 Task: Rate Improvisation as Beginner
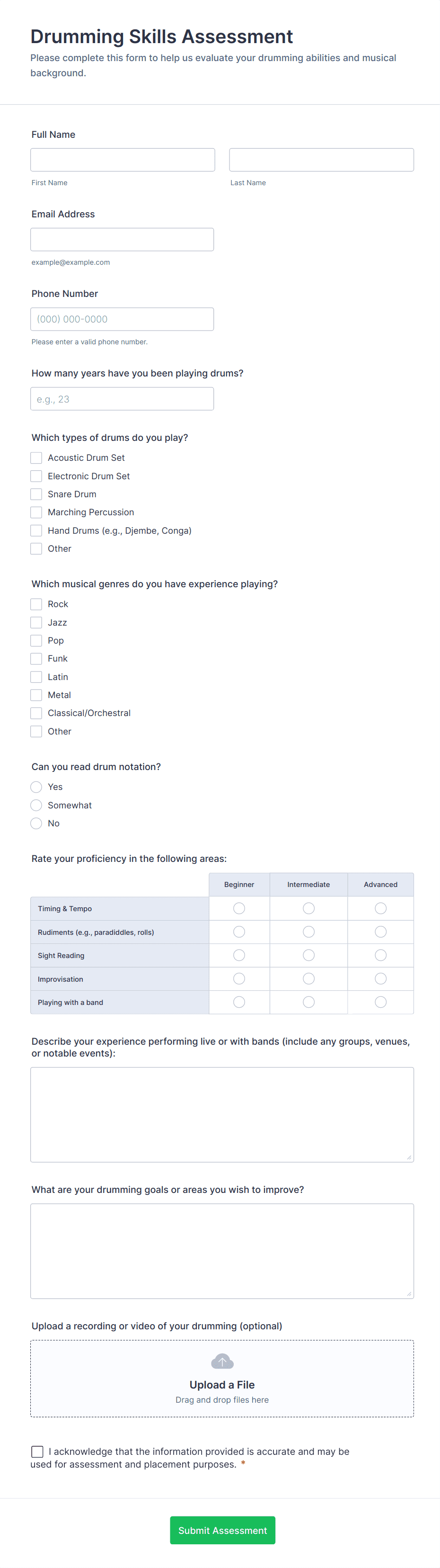(239, 978)
